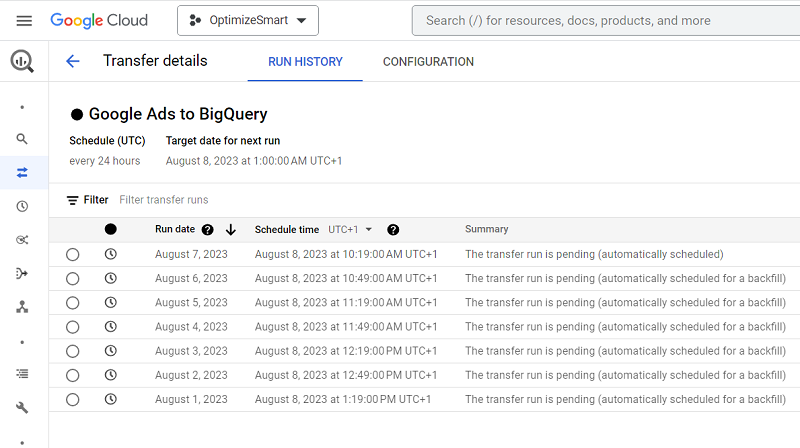Click status column header dot

[x=111, y=229]
